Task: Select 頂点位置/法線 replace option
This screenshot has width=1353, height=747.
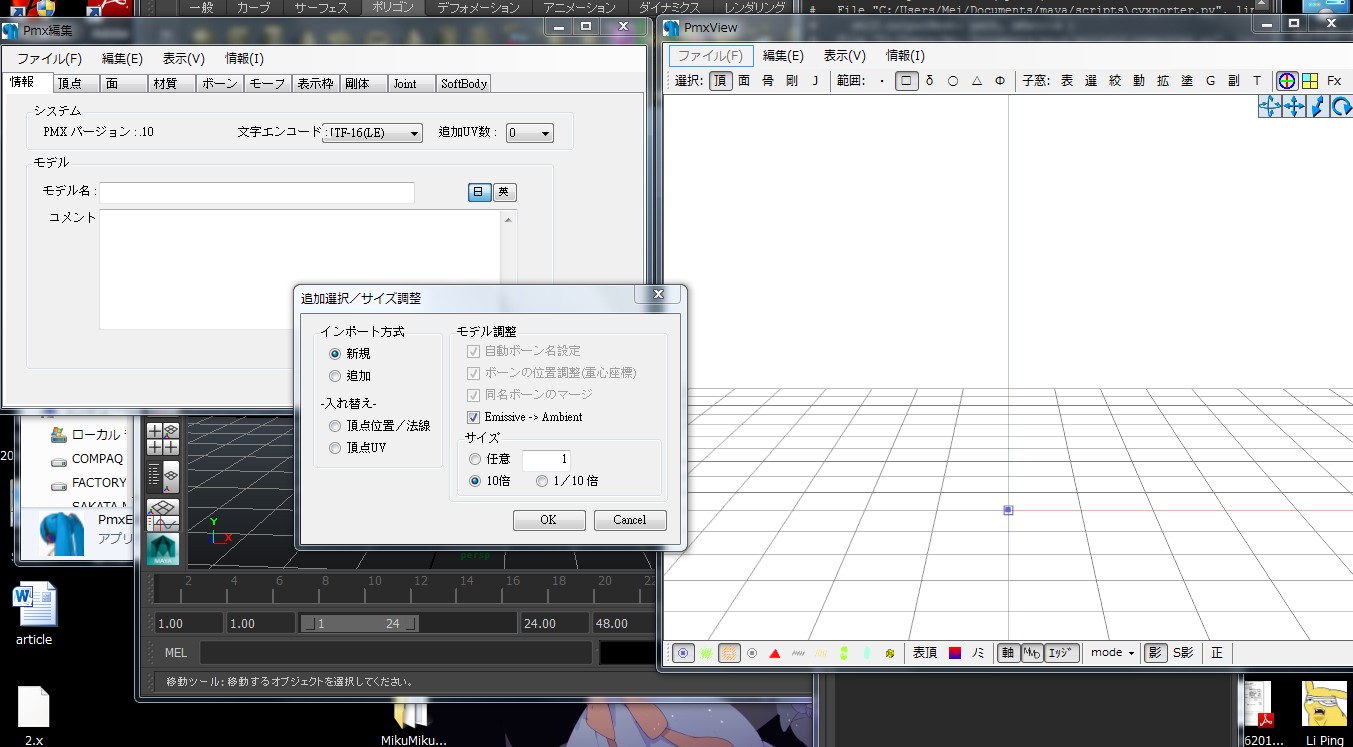Action: click(x=379, y=426)
